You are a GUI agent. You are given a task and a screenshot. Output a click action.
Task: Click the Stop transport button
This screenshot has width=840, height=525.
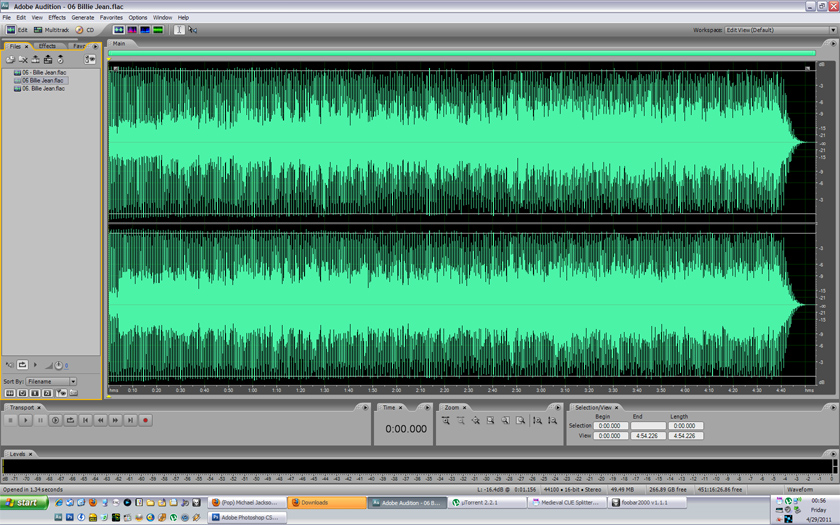click(x=10, y=421)
